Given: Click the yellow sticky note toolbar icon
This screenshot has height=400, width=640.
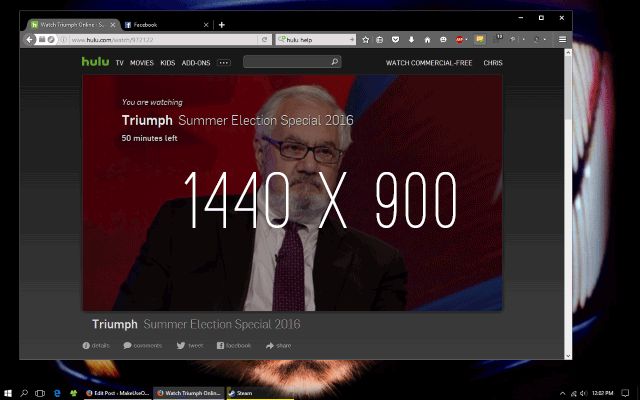Looking at the screenshot, I should [480, 39].
